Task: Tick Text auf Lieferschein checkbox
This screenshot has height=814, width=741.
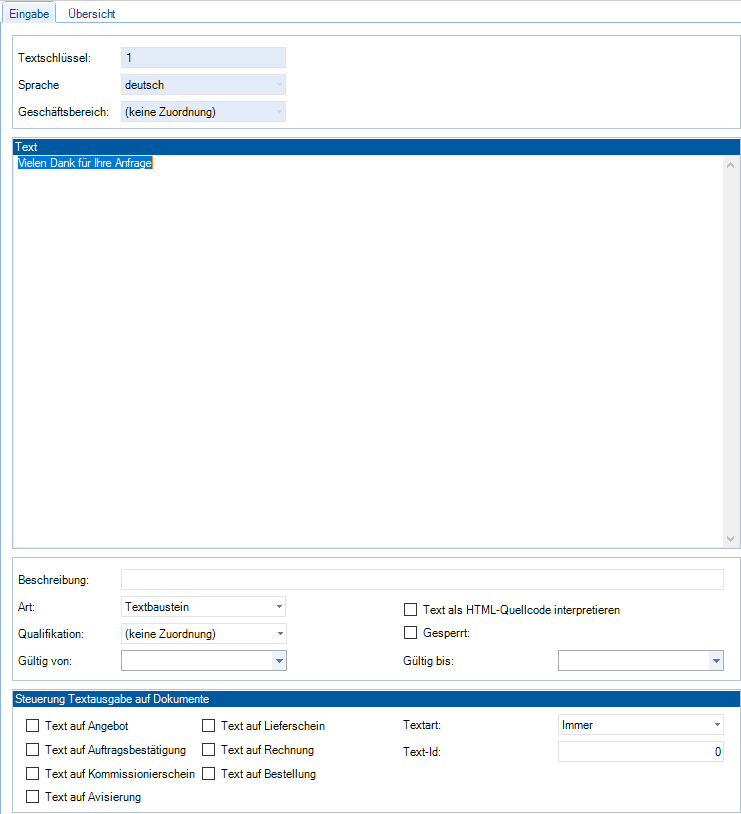Action: [x=209, y=726]
